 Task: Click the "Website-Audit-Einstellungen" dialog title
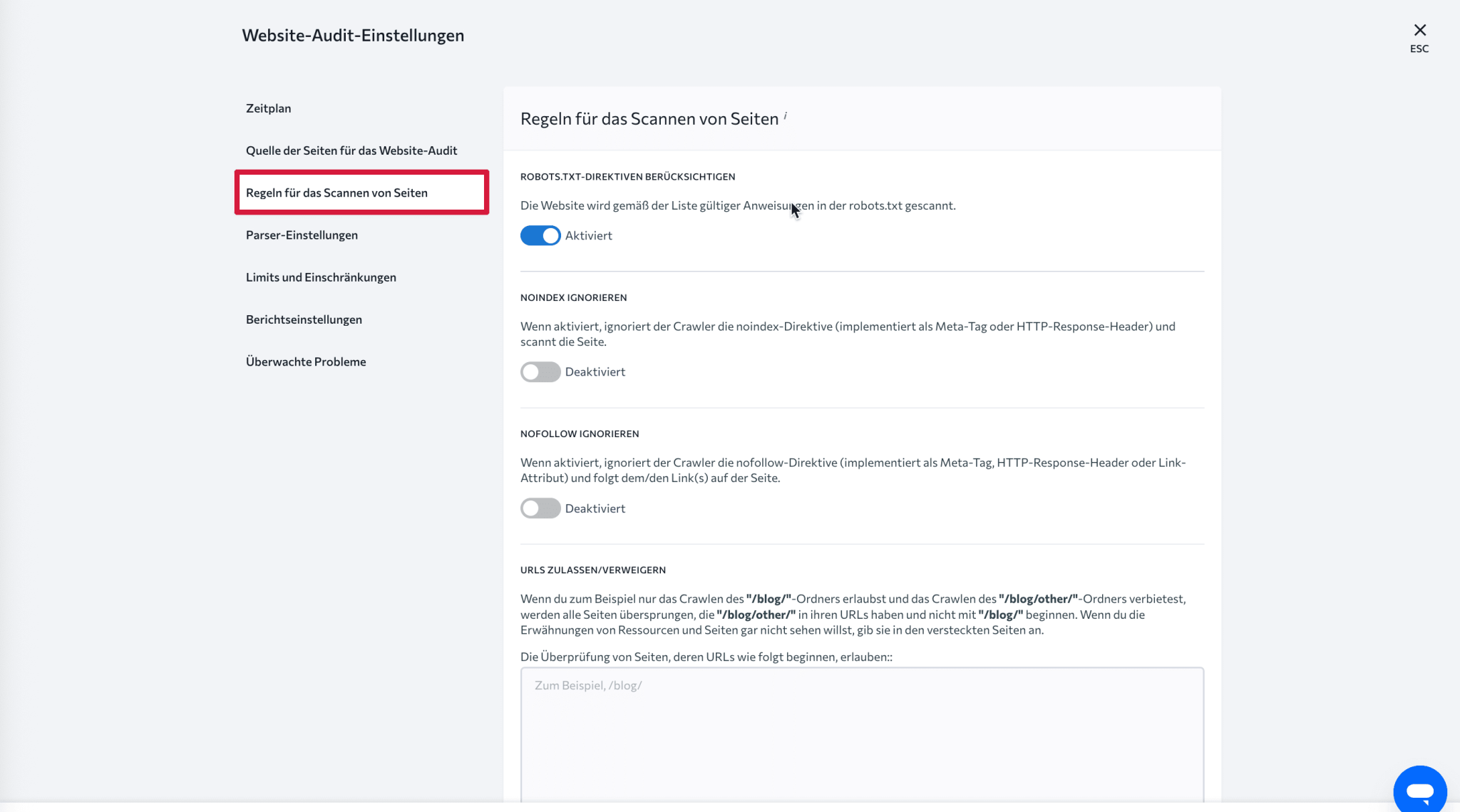point(353,34)
